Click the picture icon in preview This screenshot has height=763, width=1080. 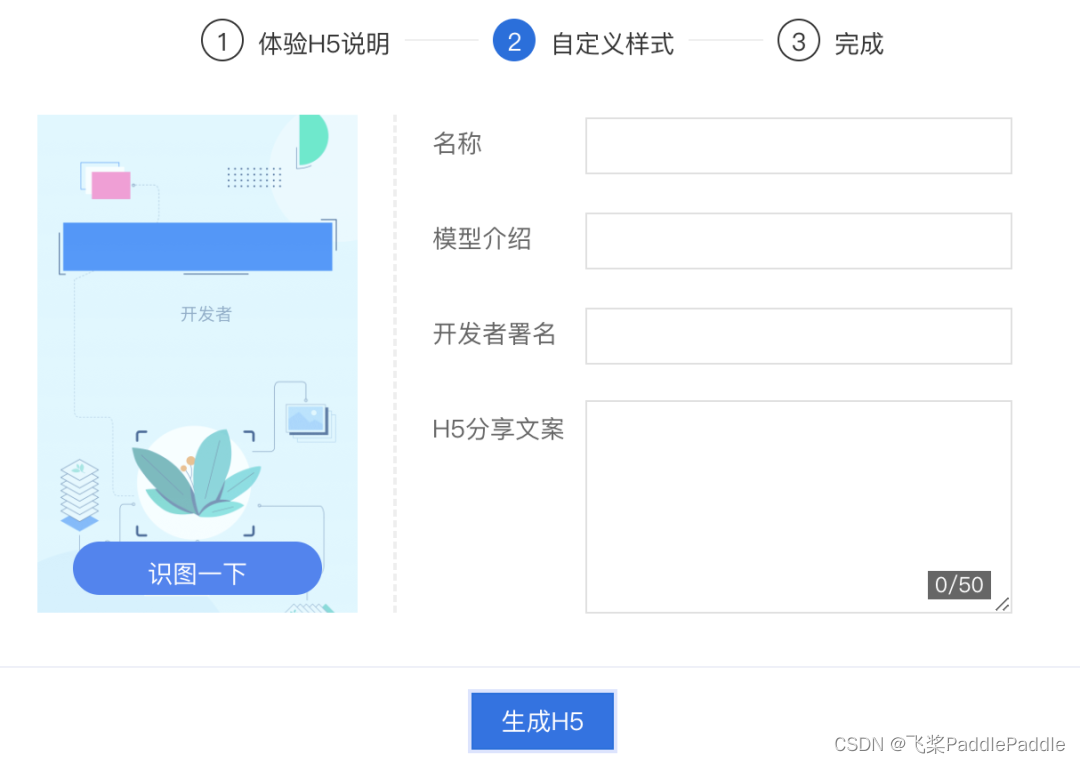click(306, 419)
